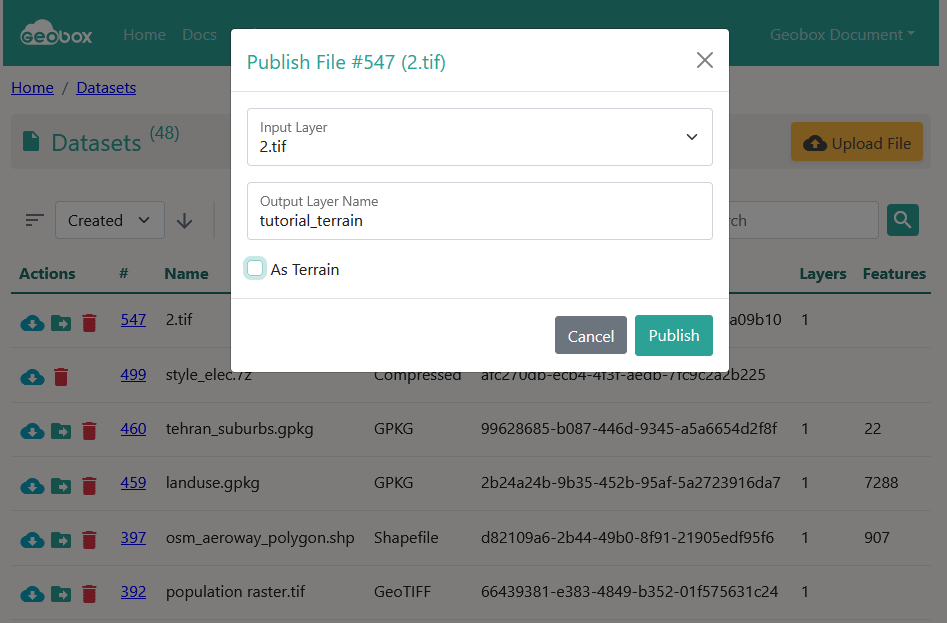The width and height of the screenshot is (947, 623).
Task: Click the download icon for 2.tif row
Action: tap(32, 322)
